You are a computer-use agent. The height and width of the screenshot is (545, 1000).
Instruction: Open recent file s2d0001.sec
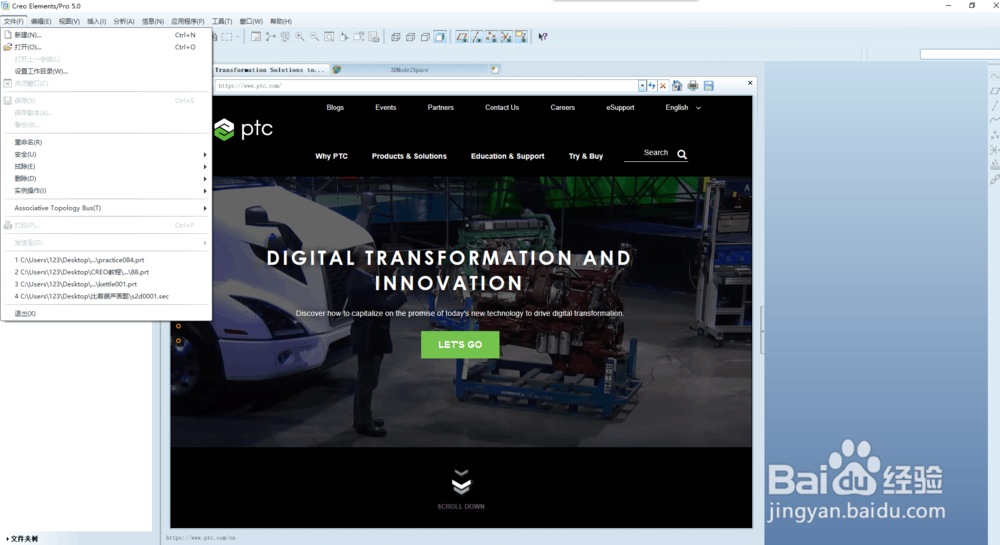click(106, 296)
